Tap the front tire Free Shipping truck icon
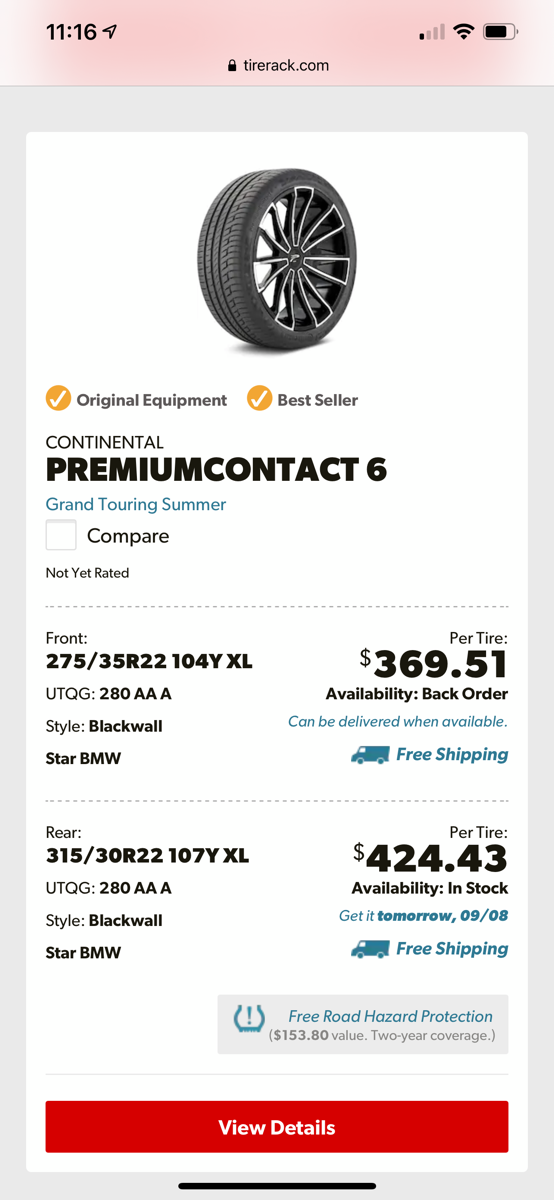554x1200 pixels. pyautogui.click(x=370, y=755)
